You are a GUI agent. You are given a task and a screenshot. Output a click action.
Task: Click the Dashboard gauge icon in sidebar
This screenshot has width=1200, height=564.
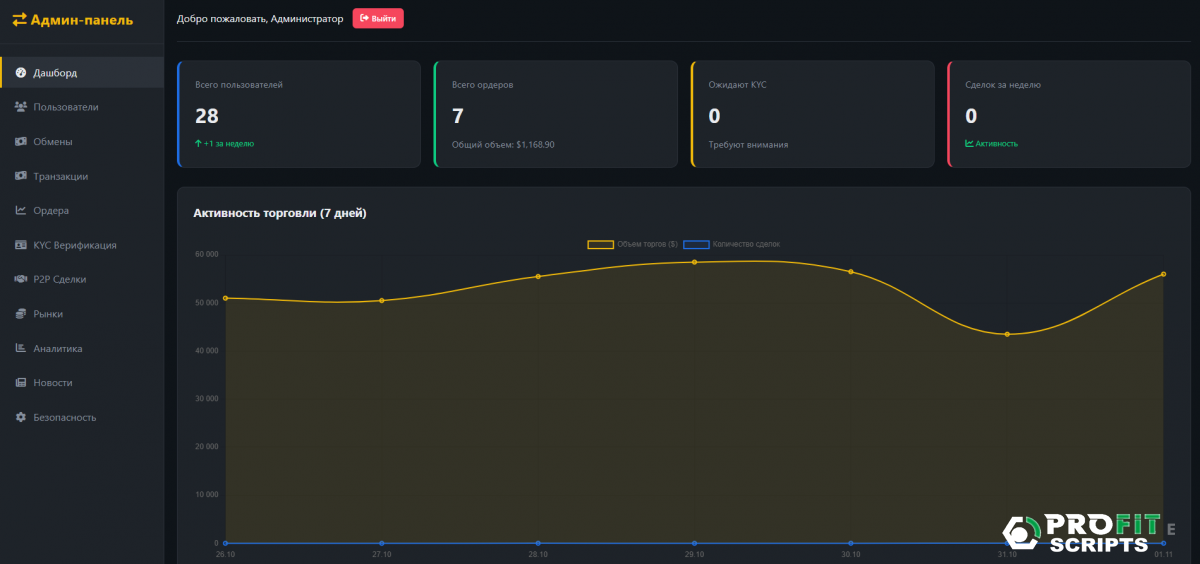tap(21, 73)
